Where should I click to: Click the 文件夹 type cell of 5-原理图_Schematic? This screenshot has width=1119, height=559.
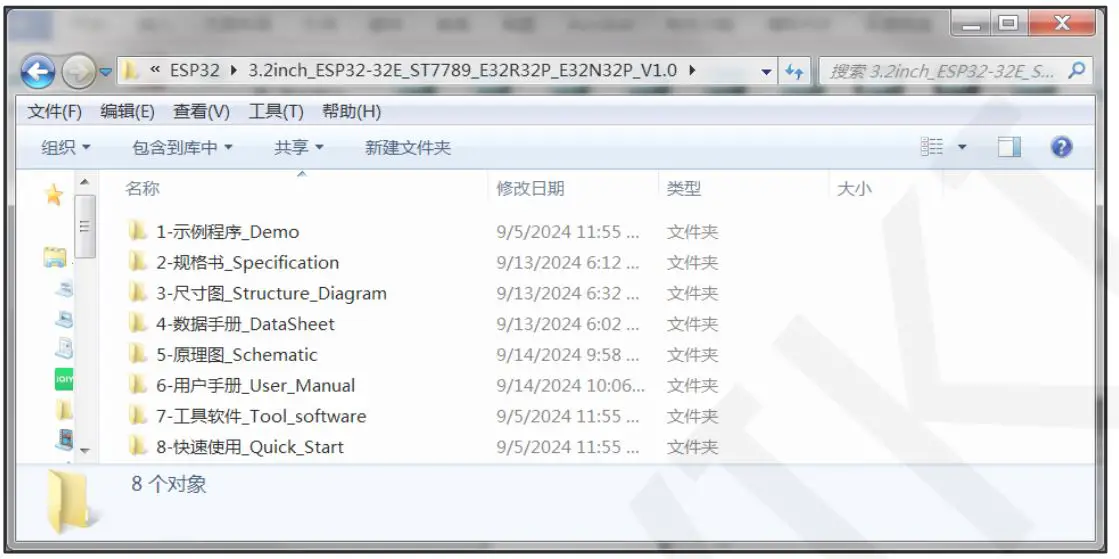pos(692,355)
